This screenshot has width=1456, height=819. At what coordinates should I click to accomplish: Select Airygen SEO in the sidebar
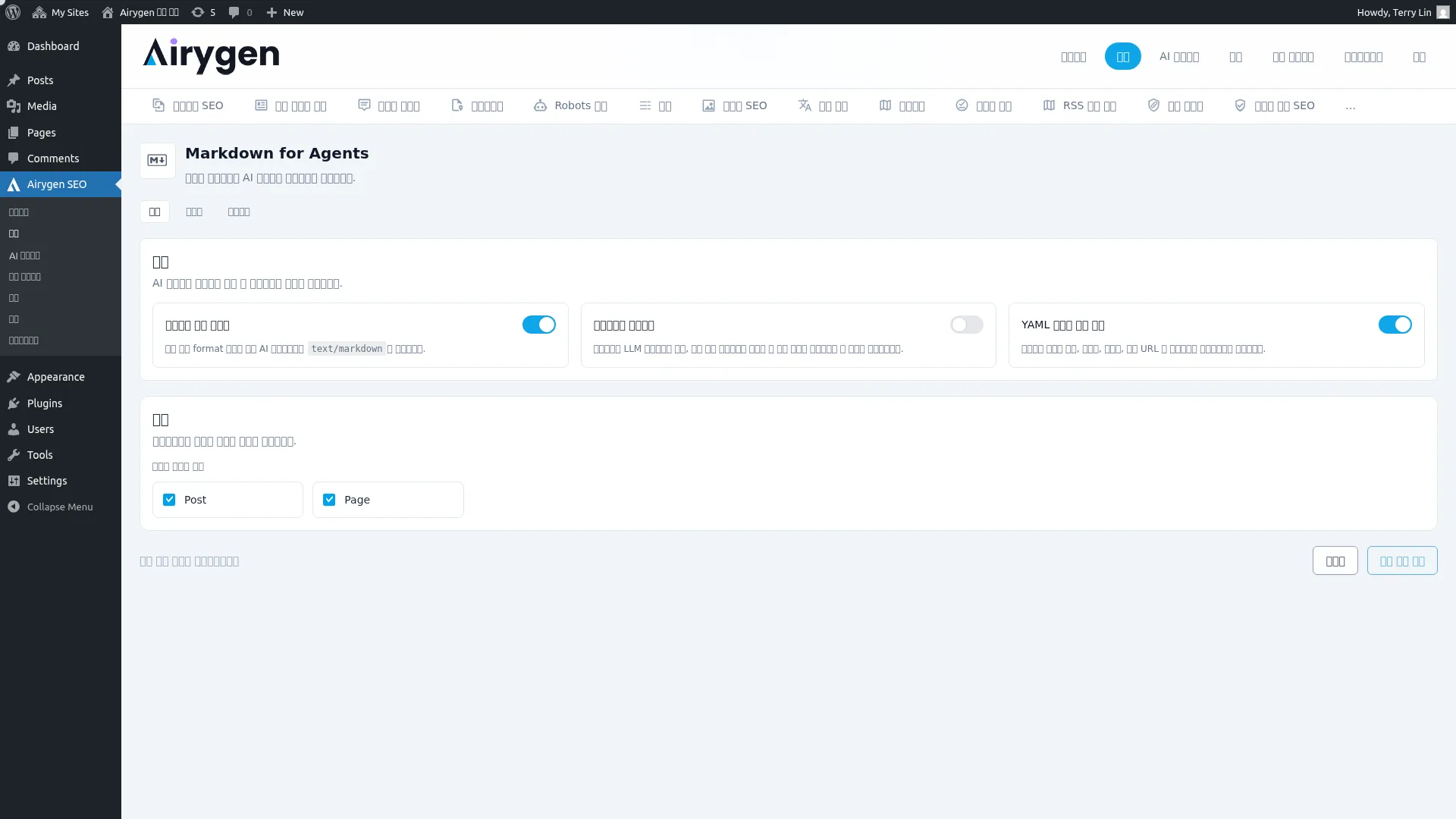[x=61, y=184]
